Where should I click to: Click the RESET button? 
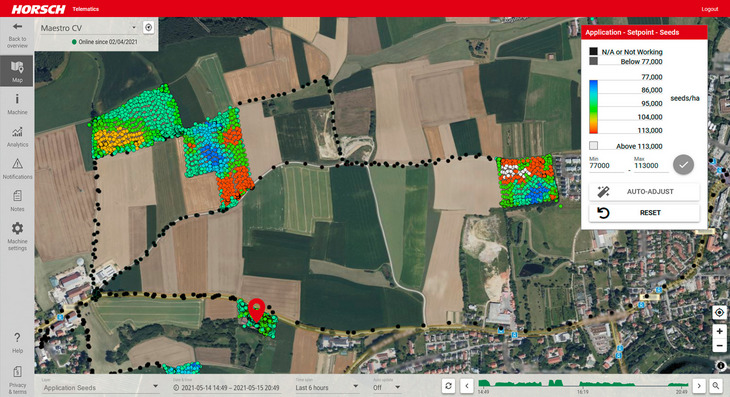point(644,213)
